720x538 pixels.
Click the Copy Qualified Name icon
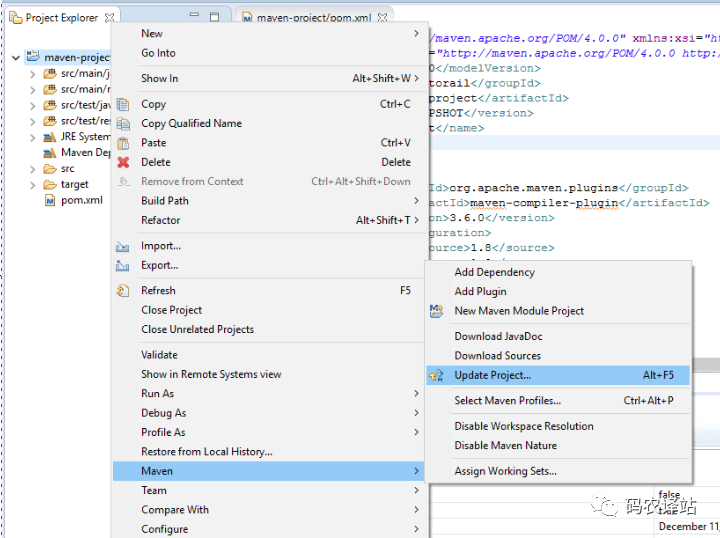click(x=123, y=123)
